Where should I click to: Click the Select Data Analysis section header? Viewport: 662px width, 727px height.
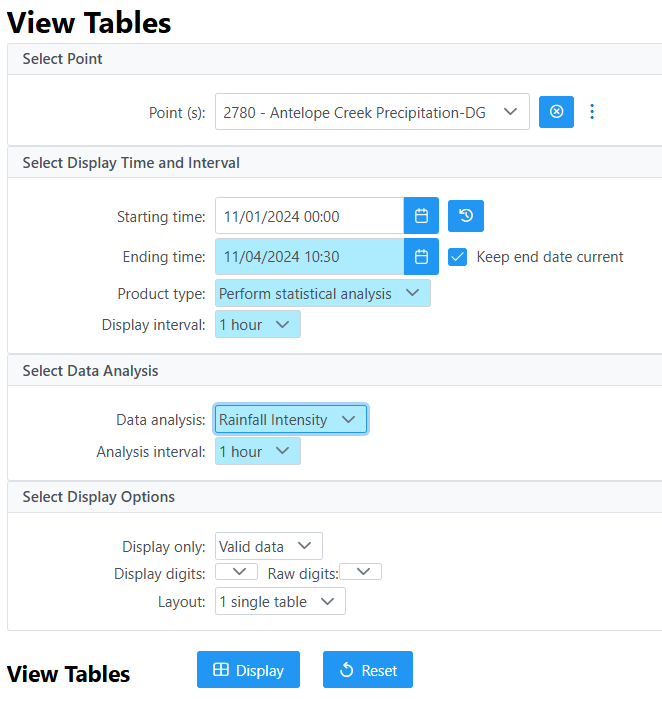click(x=90, y=371)
